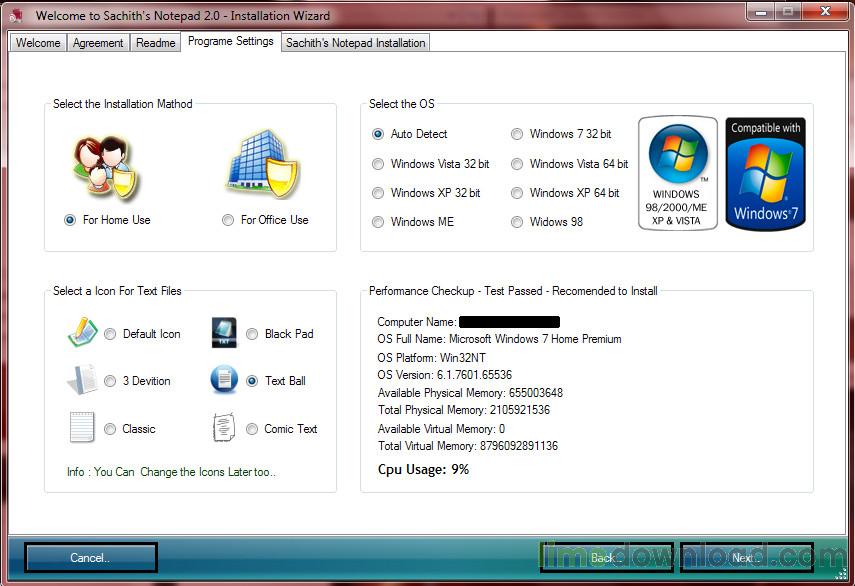The width and height of the screenshot is (855, 586).
Task: Click the Next button
Action: [x=746, y=557]
